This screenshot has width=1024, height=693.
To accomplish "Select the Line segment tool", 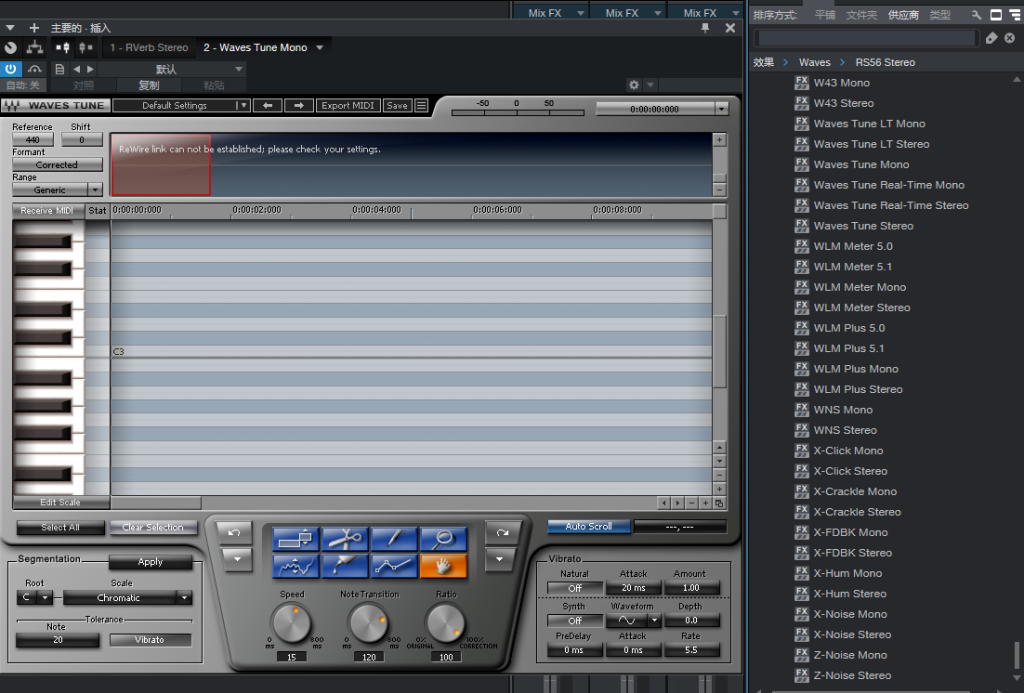I will (394, 566).
